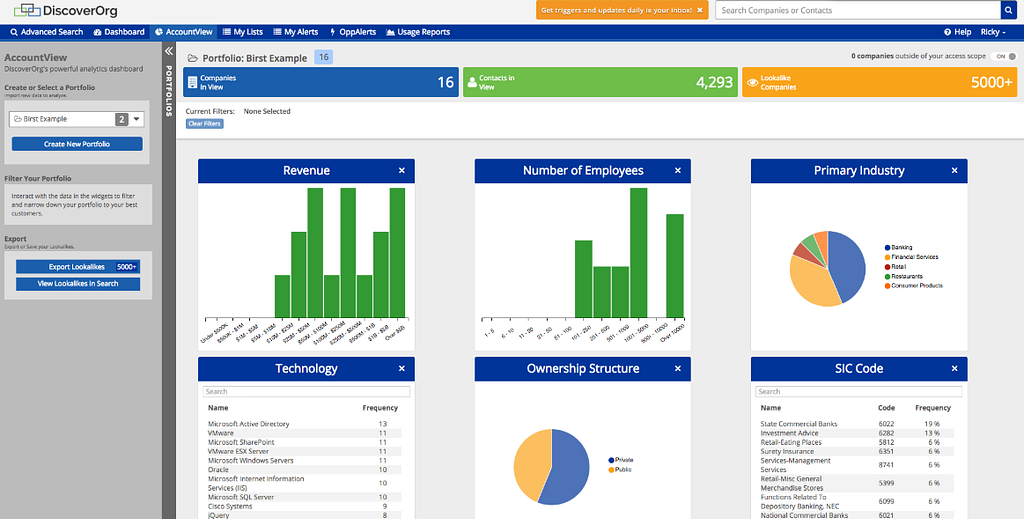Collapse the portfolios sidebar with double chevron
The image size is (1024, 519).
[x=168, y=51]
